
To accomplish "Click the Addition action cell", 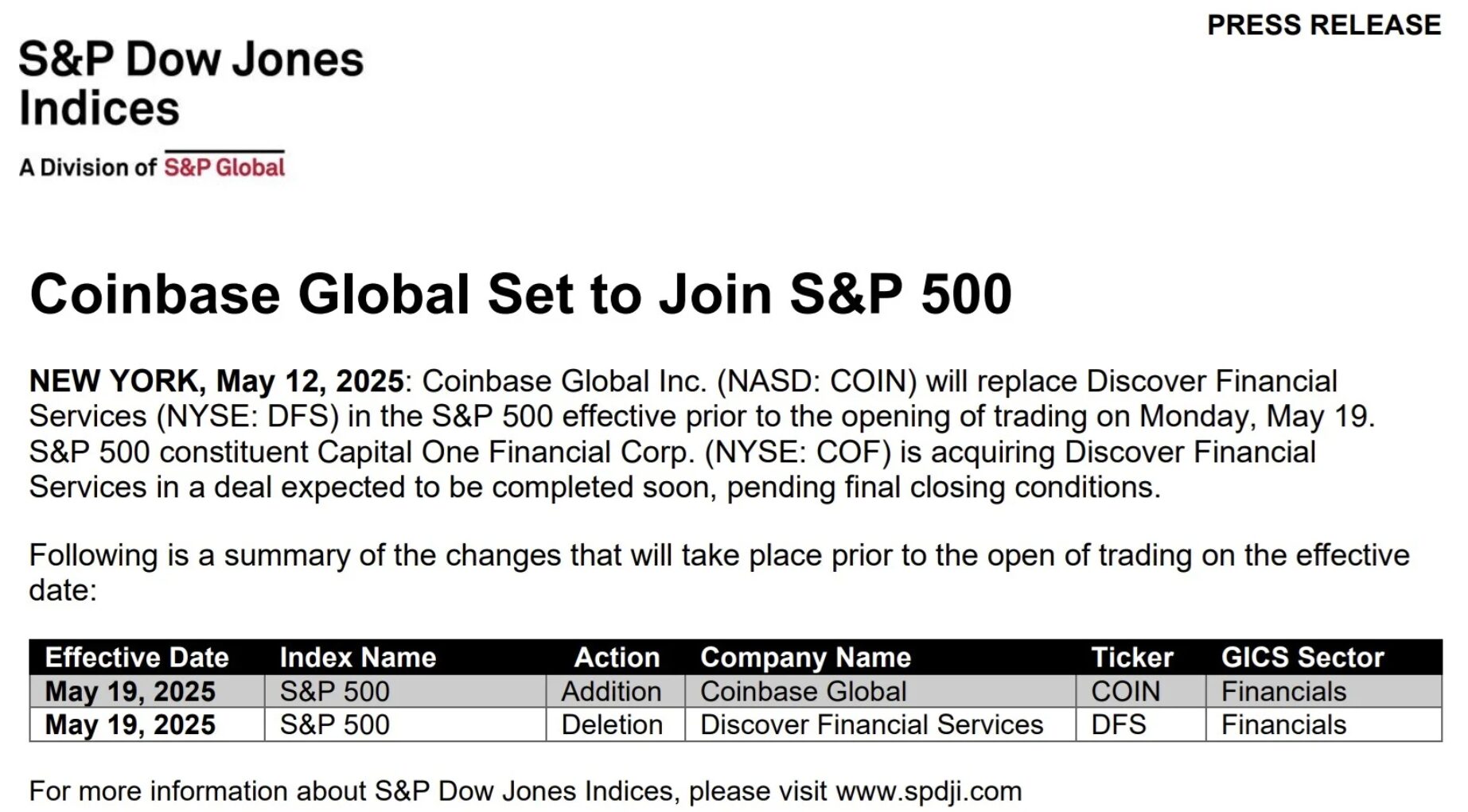I will (615, 692).
